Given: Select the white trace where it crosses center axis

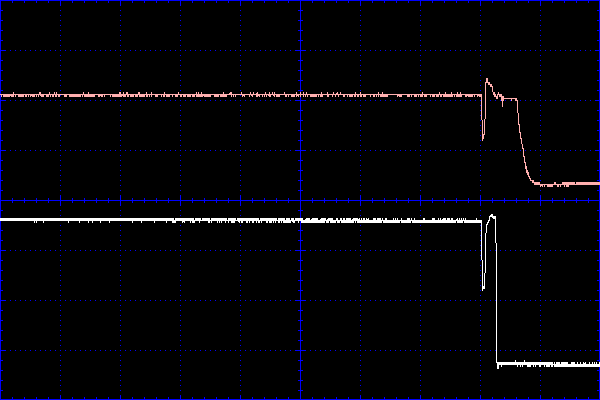Looking at the screenshot, I should pos(300,219).
